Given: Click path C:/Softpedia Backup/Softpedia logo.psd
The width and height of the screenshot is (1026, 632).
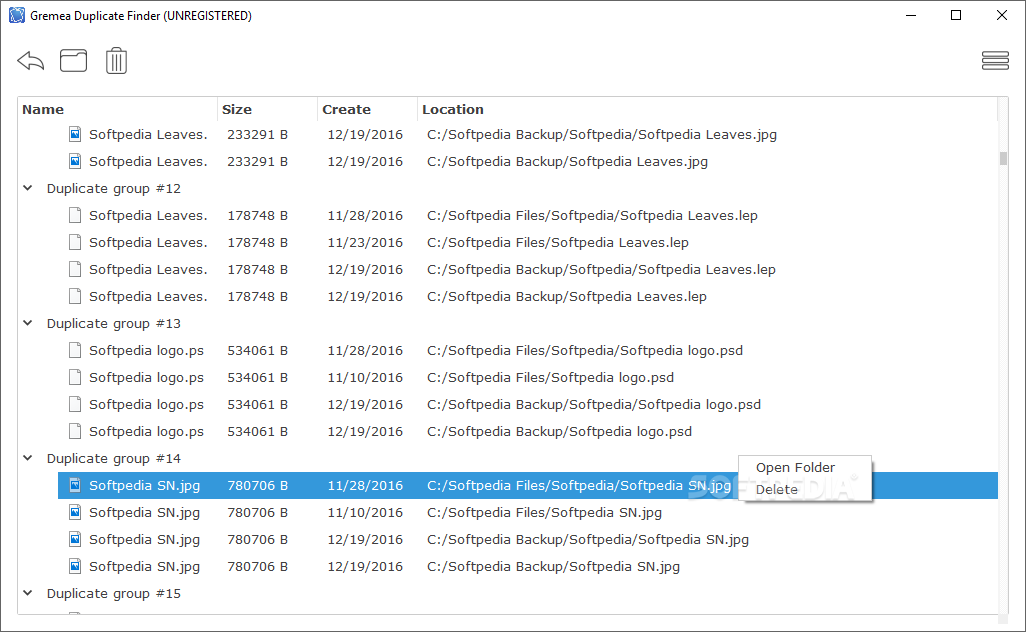Looking at the screenshot, I should [559, 432].
